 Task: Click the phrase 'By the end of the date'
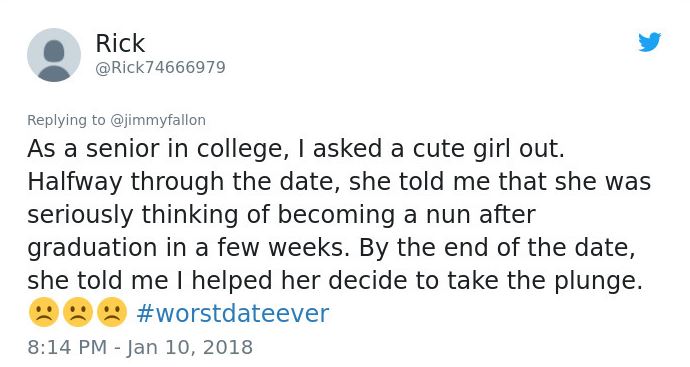pyautogui.click(x=497, y=248)
